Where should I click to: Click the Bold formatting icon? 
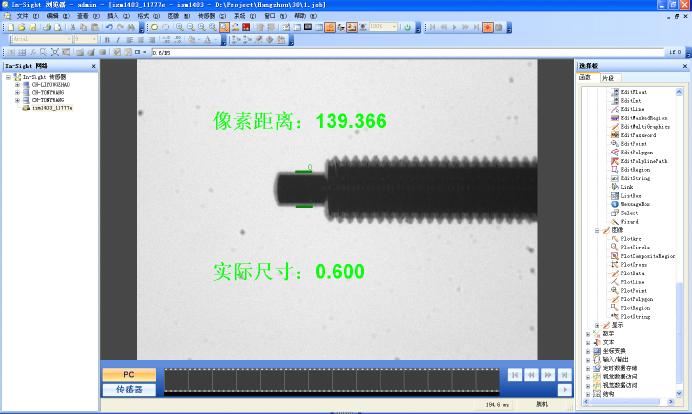click(107, 40)
